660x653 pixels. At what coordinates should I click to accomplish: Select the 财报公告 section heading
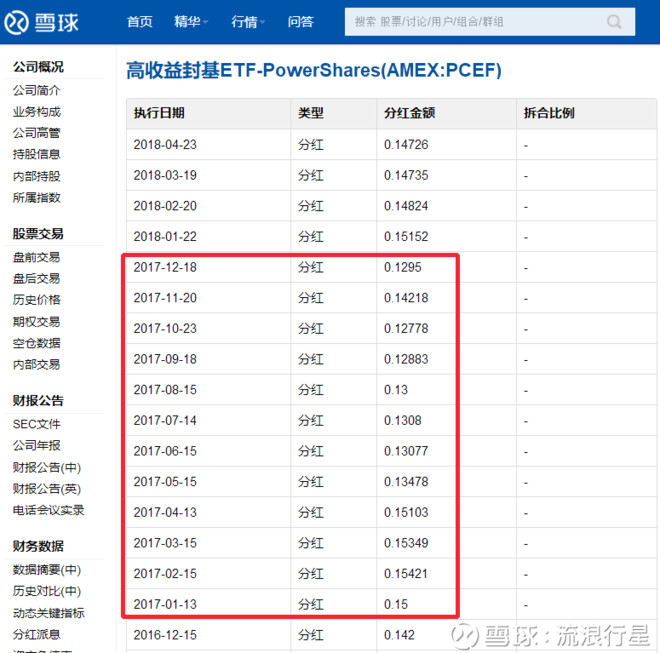(38, 400)
